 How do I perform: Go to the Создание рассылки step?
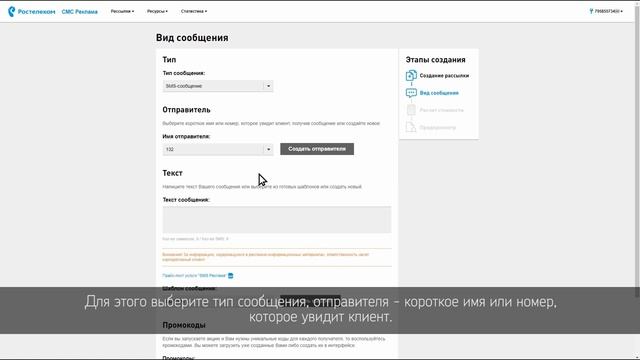pos(444,76)
